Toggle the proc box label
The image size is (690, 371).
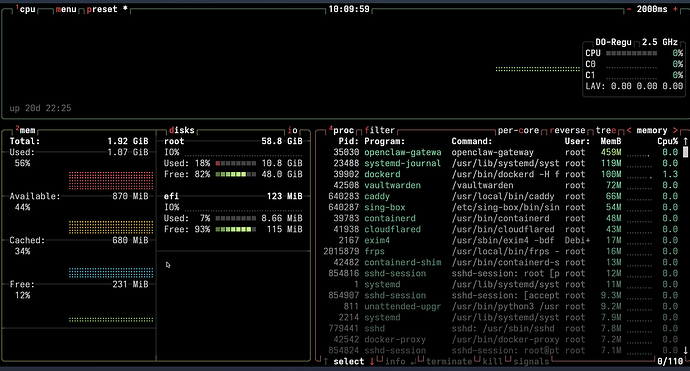pyautogui.click(x=342, y=130)
